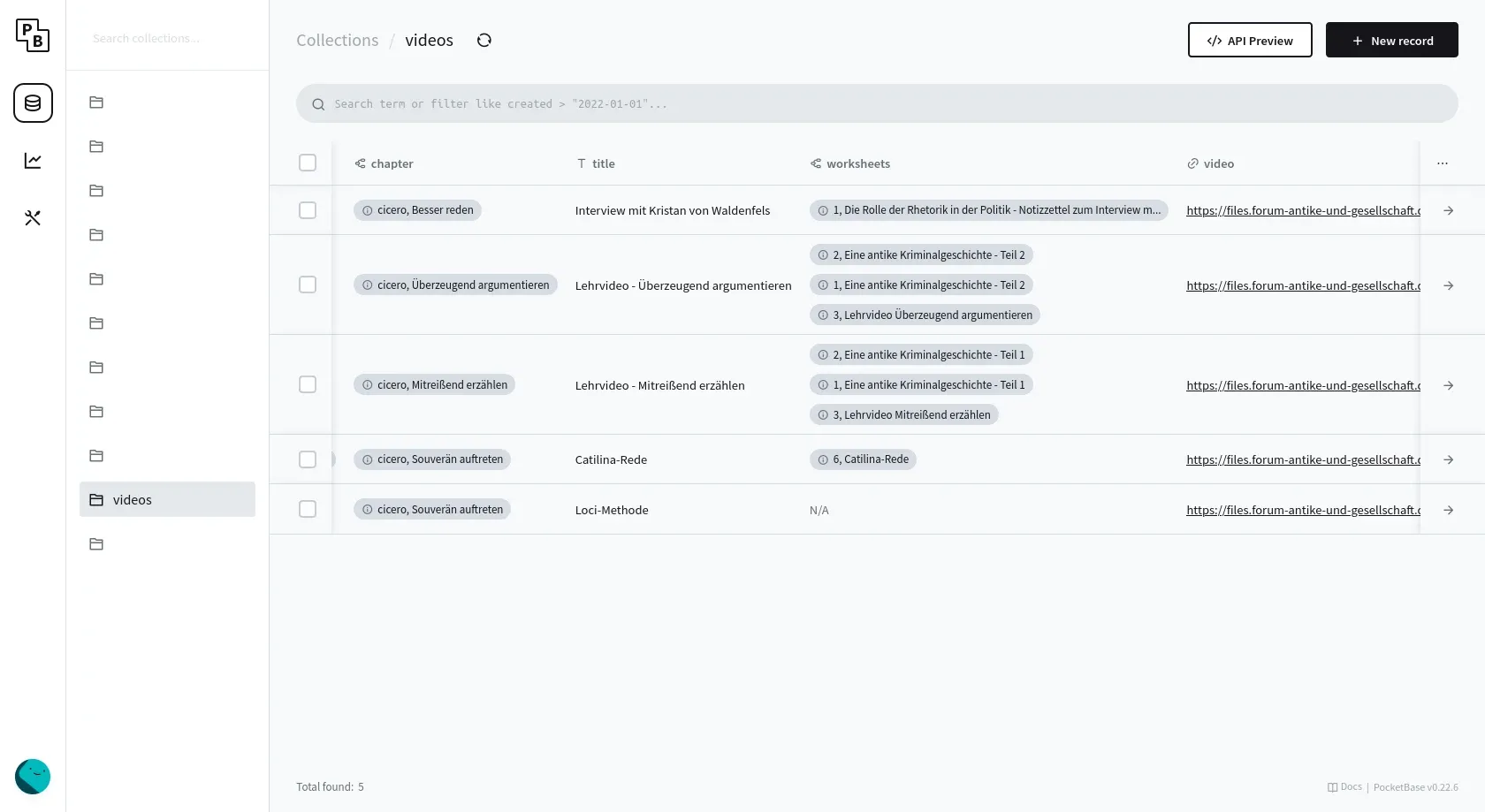The width and height of the screenshot is (1485, 812).
Task: Toggle the select-all checkbox in table header
Action: [x=308, y=163]
